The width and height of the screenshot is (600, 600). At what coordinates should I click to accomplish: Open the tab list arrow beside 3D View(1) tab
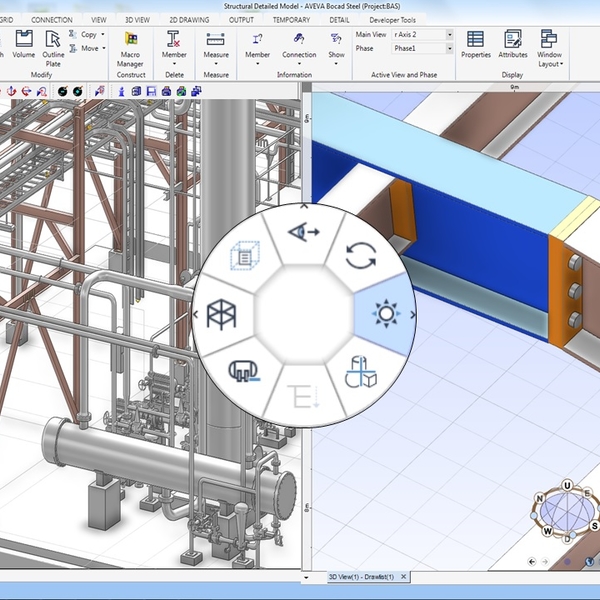[x=306, y=577]
